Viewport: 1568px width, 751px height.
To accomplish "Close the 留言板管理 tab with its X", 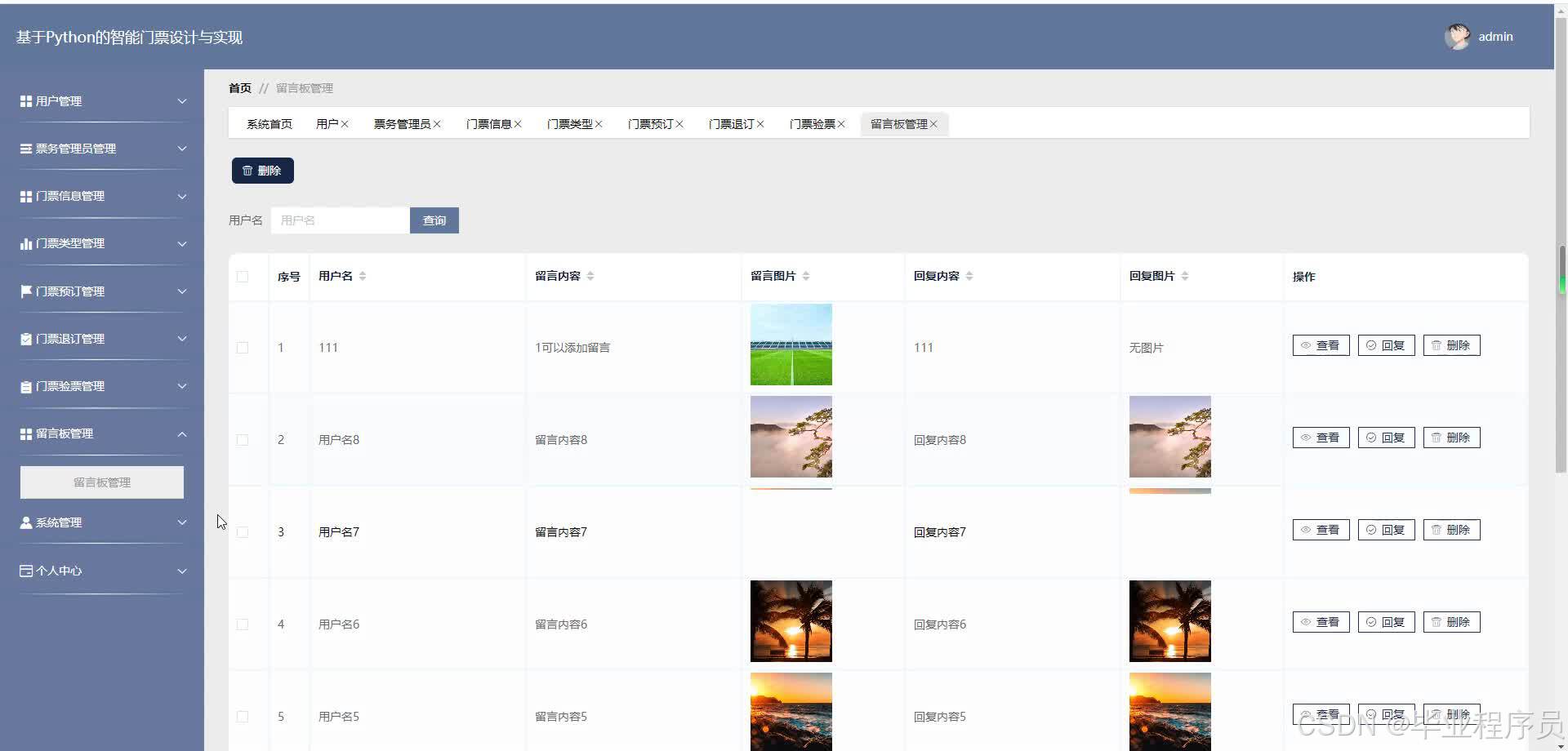I will click(933, 124).
